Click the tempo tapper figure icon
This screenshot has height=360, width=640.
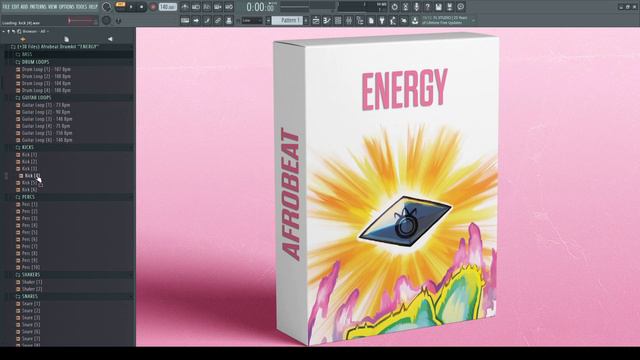pos(393,20)
